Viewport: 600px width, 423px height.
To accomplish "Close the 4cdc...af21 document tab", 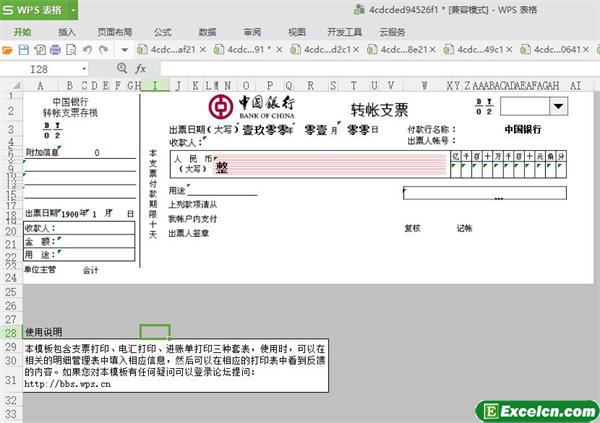I will click(x=203, y=50).
